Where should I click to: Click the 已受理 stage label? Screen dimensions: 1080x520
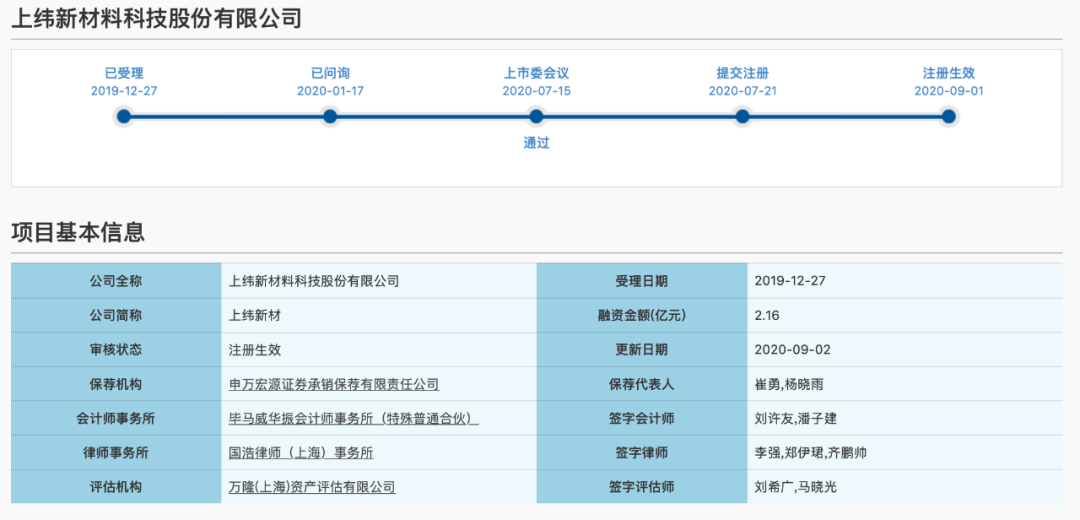point(124,73)
